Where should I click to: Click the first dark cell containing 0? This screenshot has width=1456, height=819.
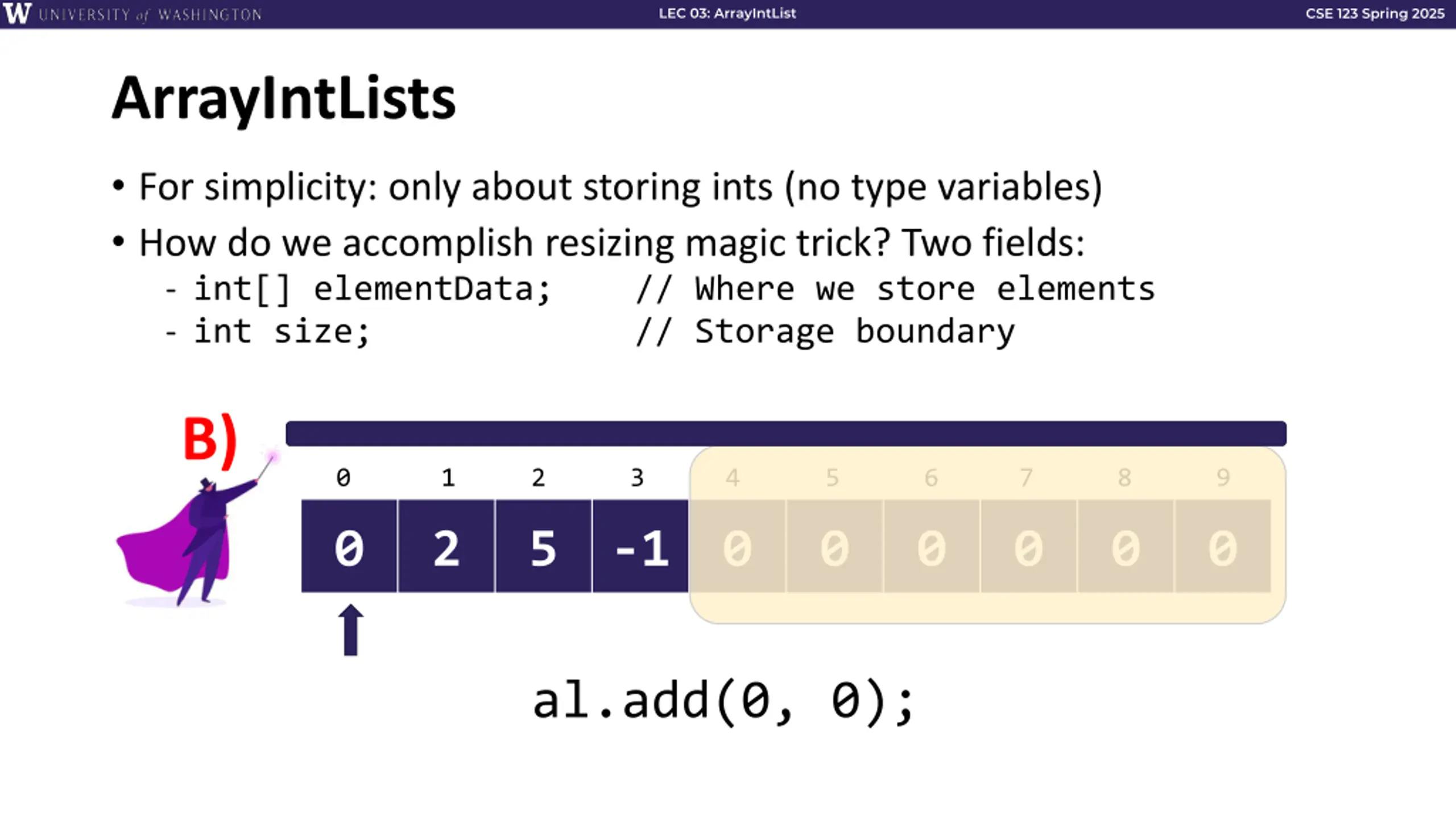(x=349, y=546)
